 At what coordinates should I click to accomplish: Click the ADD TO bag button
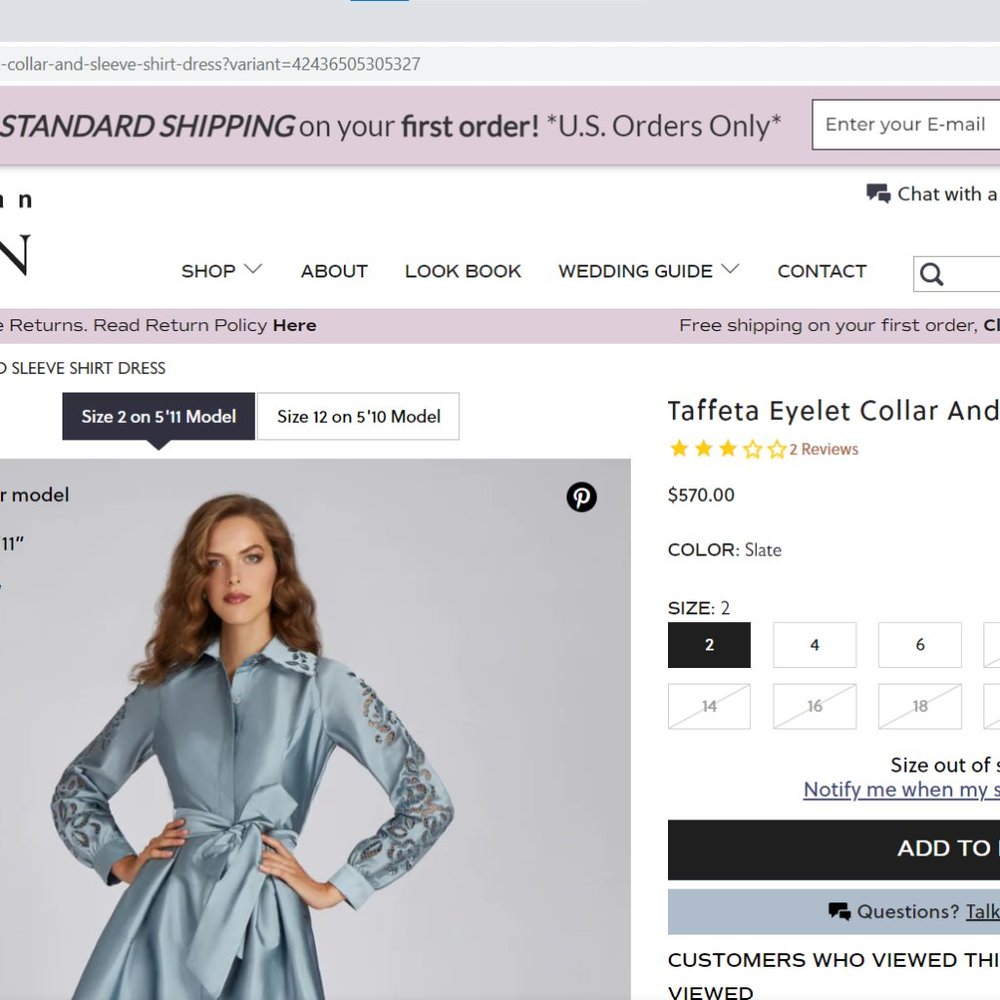click(x=834, y=849)
